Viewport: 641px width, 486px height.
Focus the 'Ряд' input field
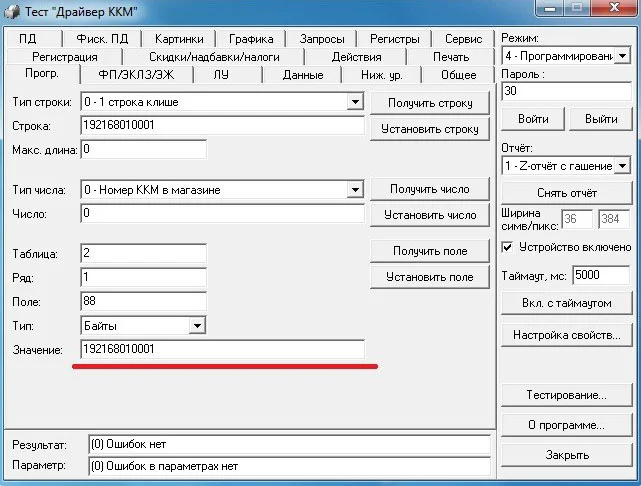pos(143,278)
